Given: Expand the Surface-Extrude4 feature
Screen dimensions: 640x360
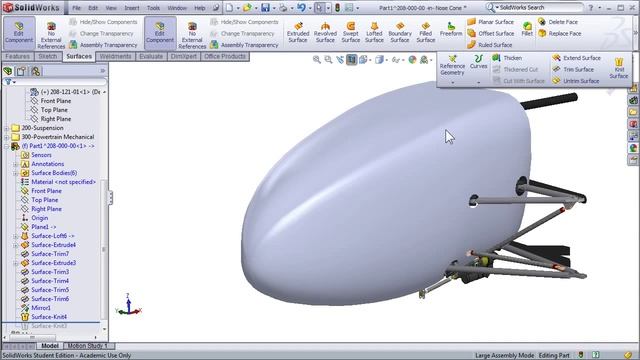Looking at the screenshot, I should (16, 245).
